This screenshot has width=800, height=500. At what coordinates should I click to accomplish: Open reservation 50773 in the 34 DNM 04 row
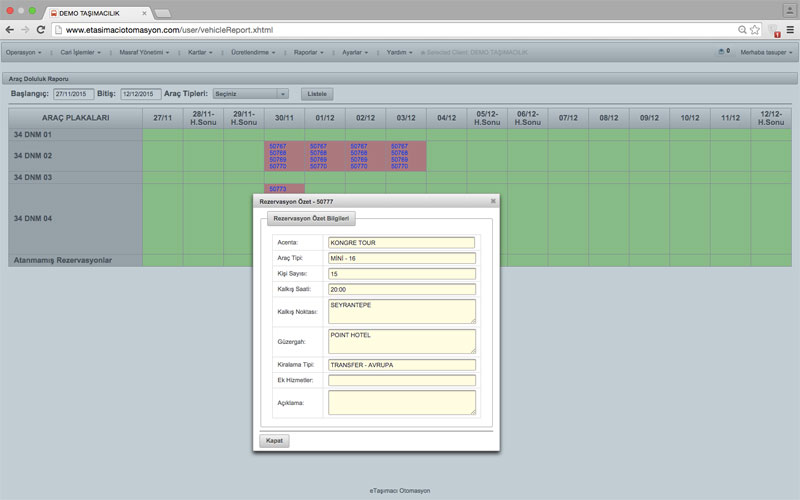coord(278,189)
